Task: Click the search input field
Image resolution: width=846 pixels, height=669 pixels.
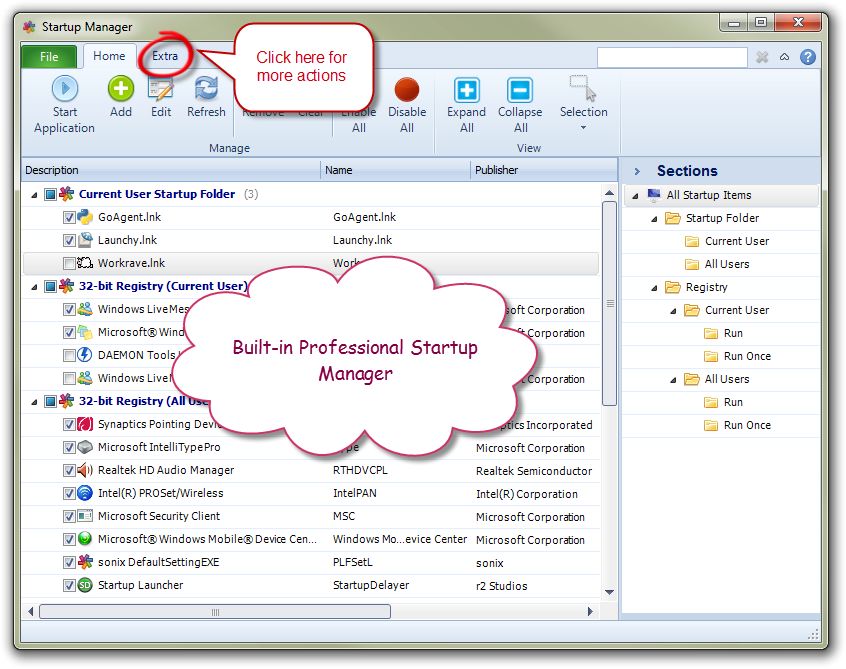Action: 671,57
